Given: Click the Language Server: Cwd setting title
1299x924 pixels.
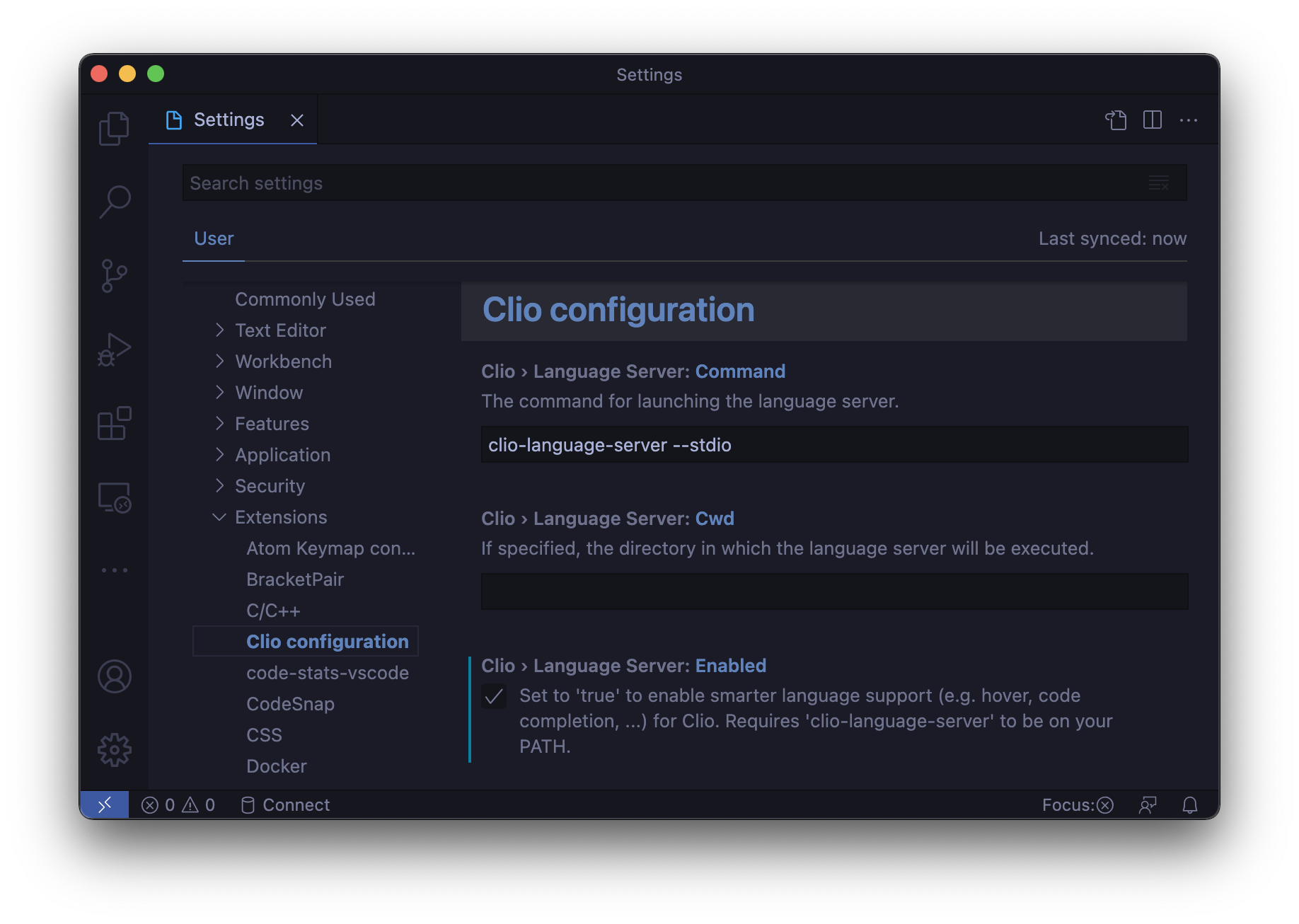Looking at the screenshot, I should (x=608, y=519).
